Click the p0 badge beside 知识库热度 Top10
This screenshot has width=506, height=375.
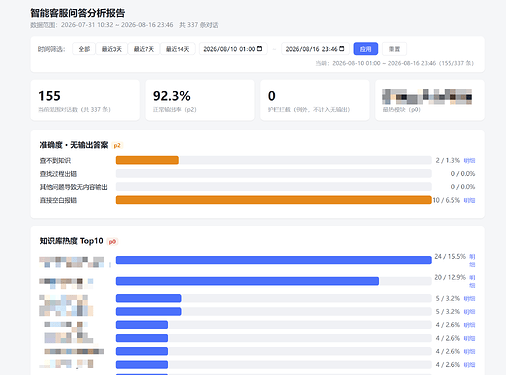(112, 241)
